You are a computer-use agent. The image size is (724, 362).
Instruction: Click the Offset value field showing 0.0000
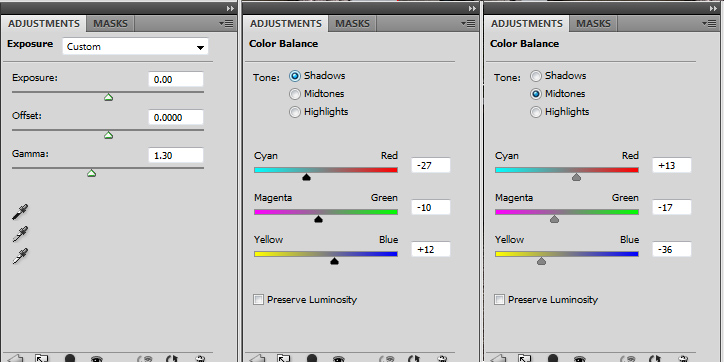tap(176, 117)
